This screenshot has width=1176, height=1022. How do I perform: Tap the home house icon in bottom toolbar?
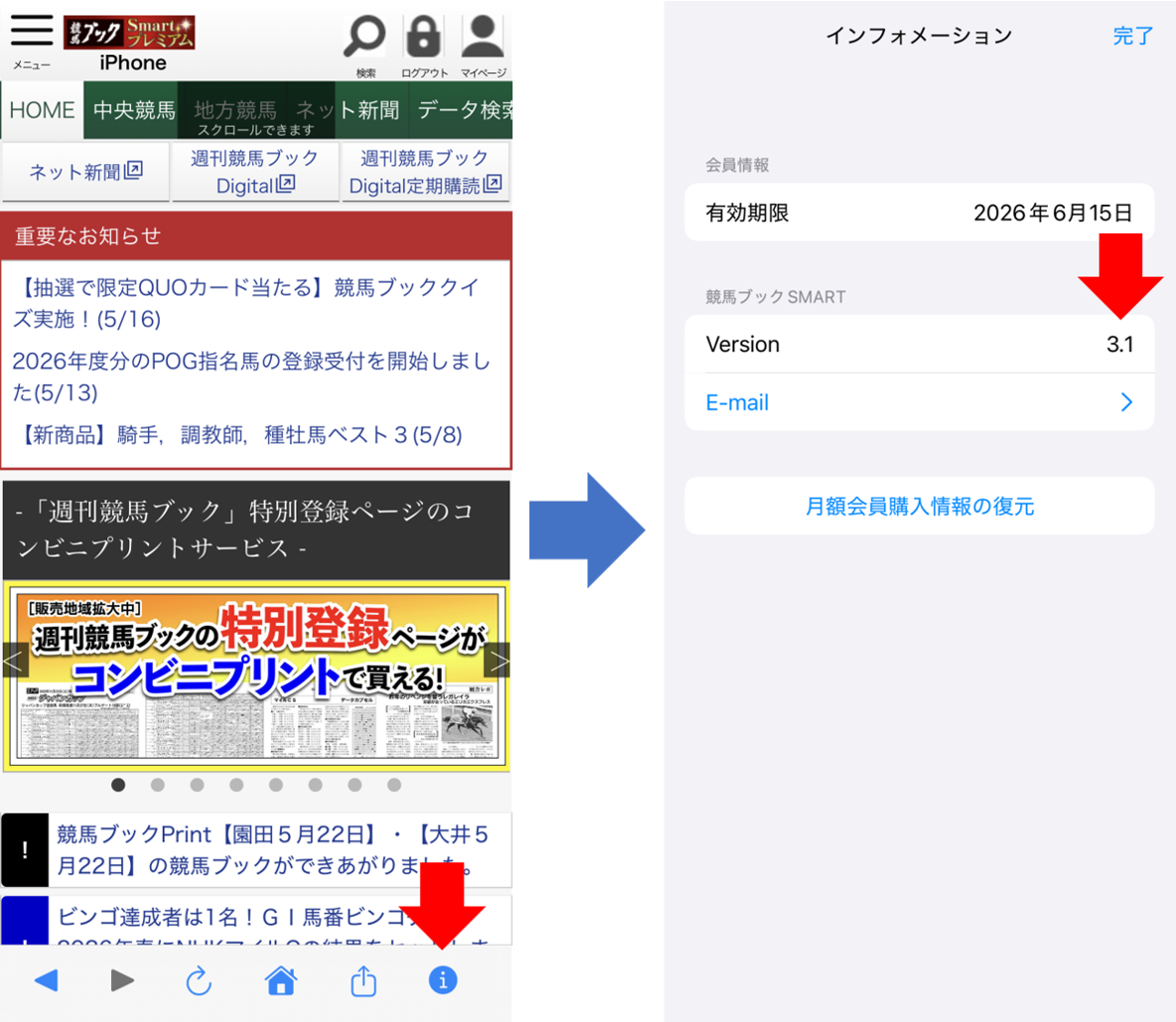(281, 980)
